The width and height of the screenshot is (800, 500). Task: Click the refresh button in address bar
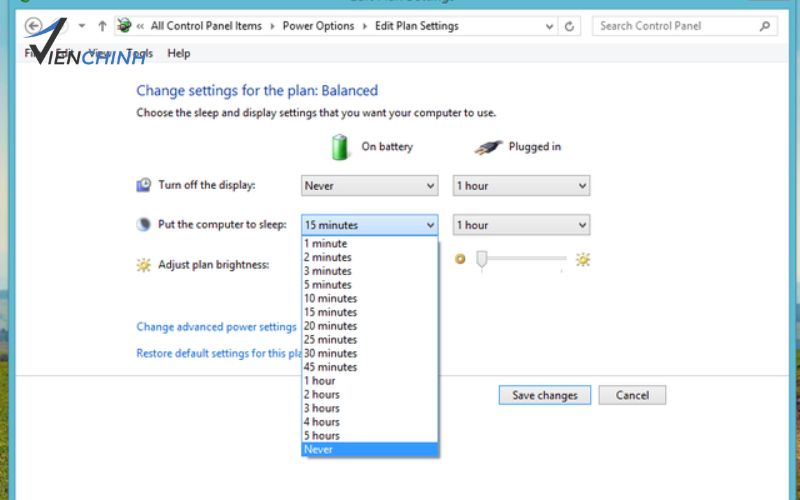coord(569,26)
